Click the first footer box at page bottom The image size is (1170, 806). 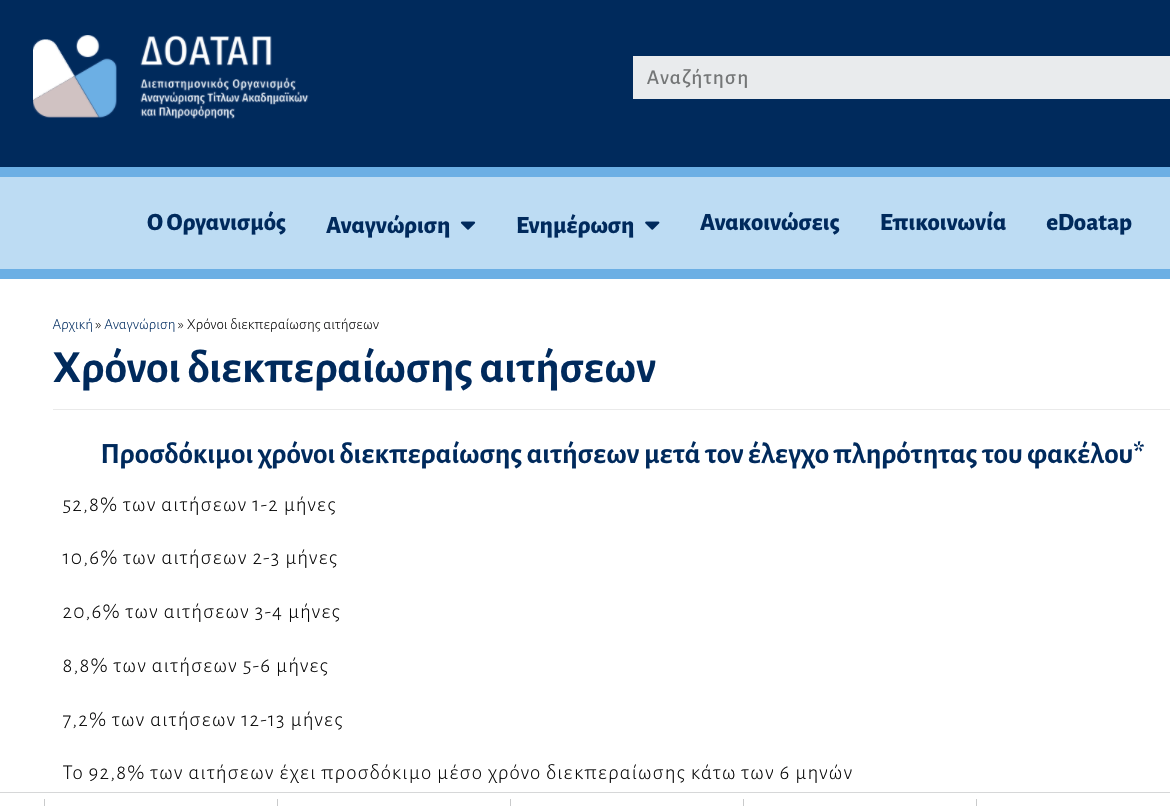coord(160,802)
